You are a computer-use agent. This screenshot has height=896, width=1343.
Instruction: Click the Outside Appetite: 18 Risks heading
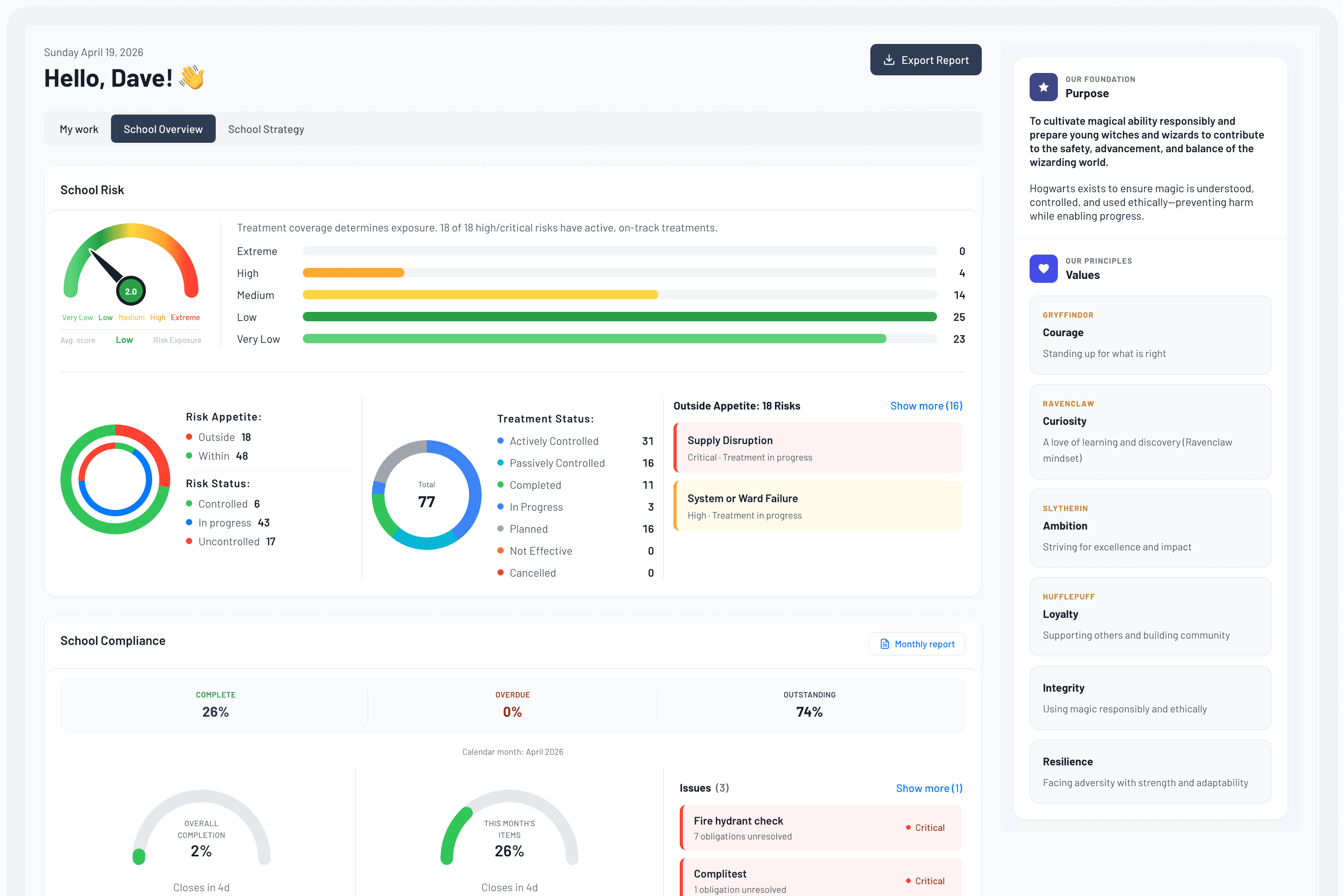pyautogui.click(x=737, y=406)
